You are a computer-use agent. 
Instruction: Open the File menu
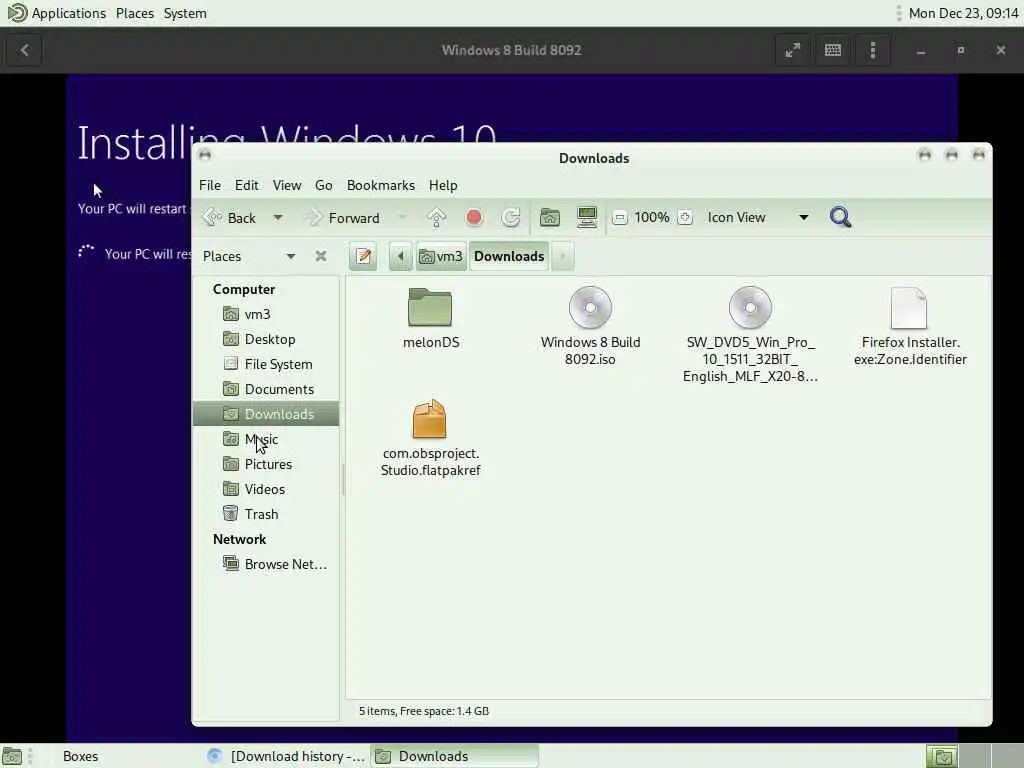click(210, 185)
